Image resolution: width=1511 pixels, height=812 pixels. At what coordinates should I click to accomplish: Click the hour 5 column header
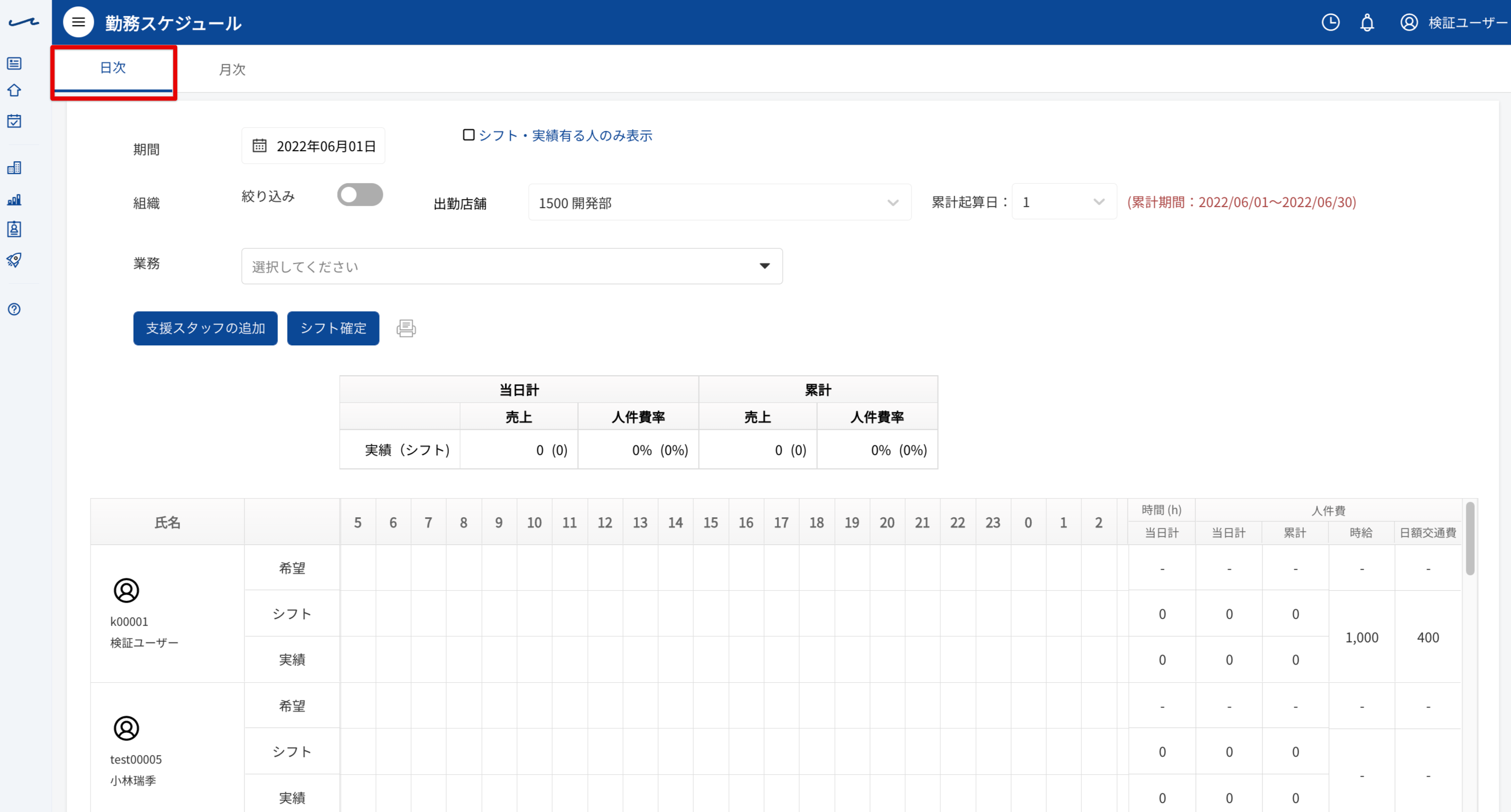[358, 523]
